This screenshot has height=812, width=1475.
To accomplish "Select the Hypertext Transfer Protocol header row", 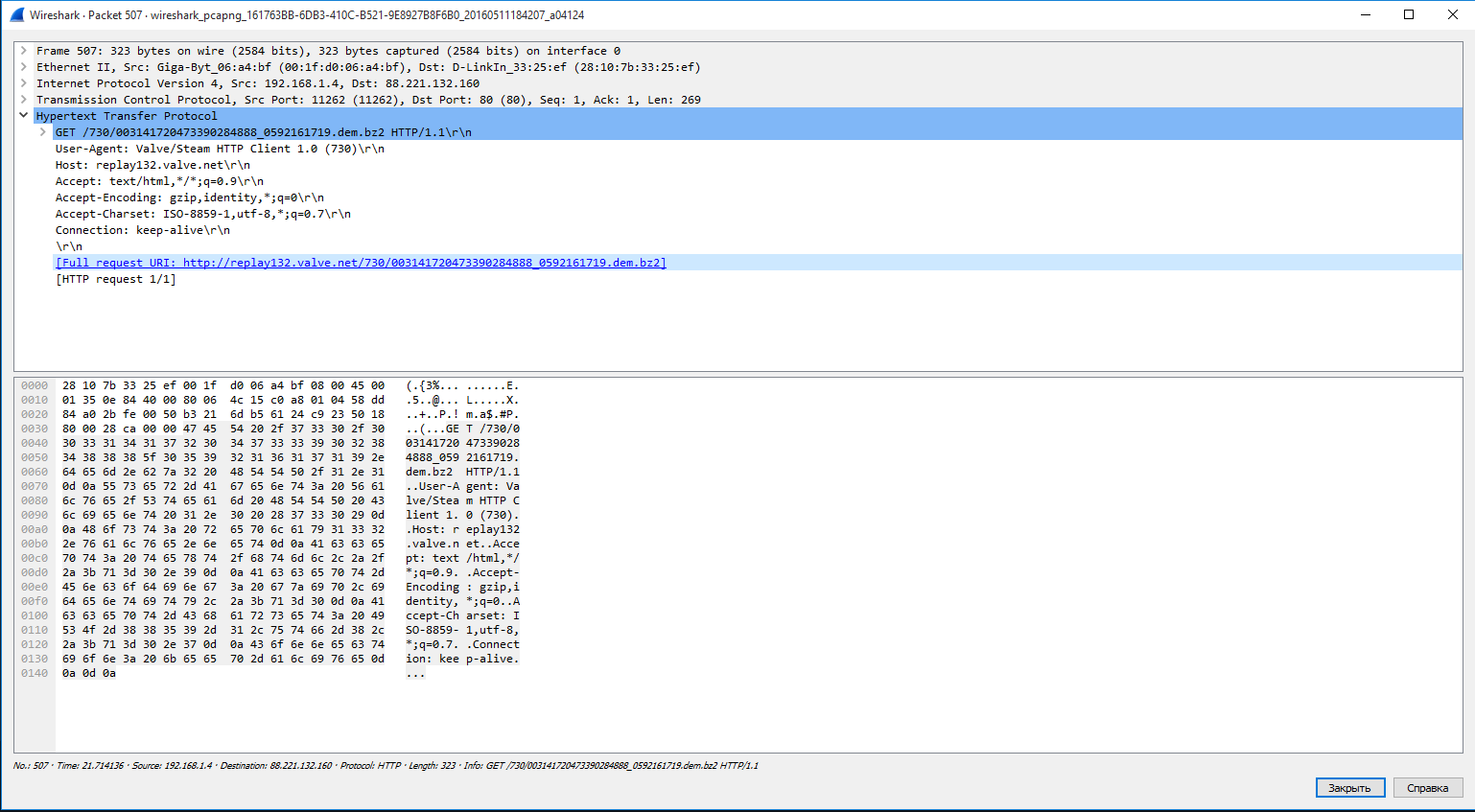I will pos(748,116).
